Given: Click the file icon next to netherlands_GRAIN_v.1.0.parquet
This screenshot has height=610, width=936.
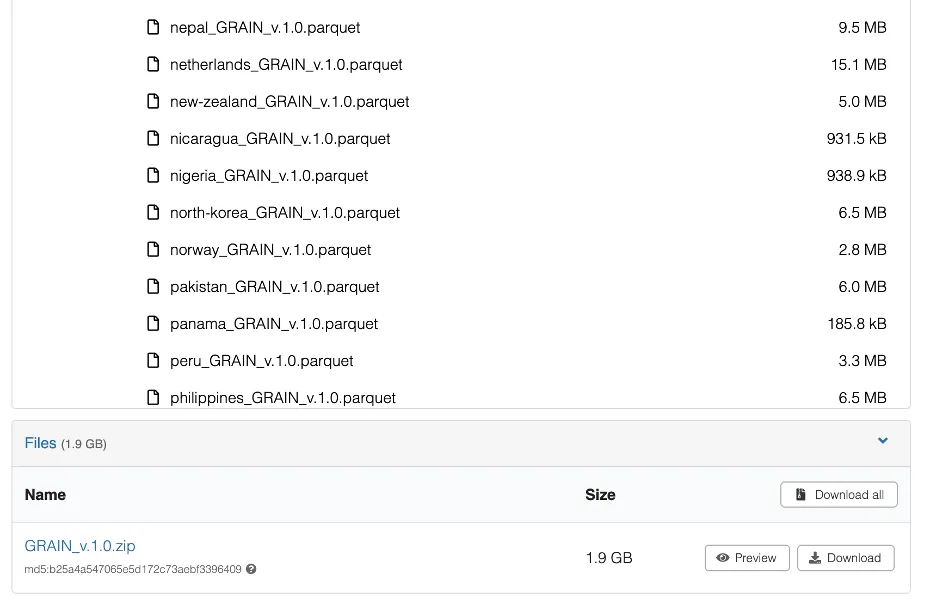Looking at the screenshot, I should (153, 64).
